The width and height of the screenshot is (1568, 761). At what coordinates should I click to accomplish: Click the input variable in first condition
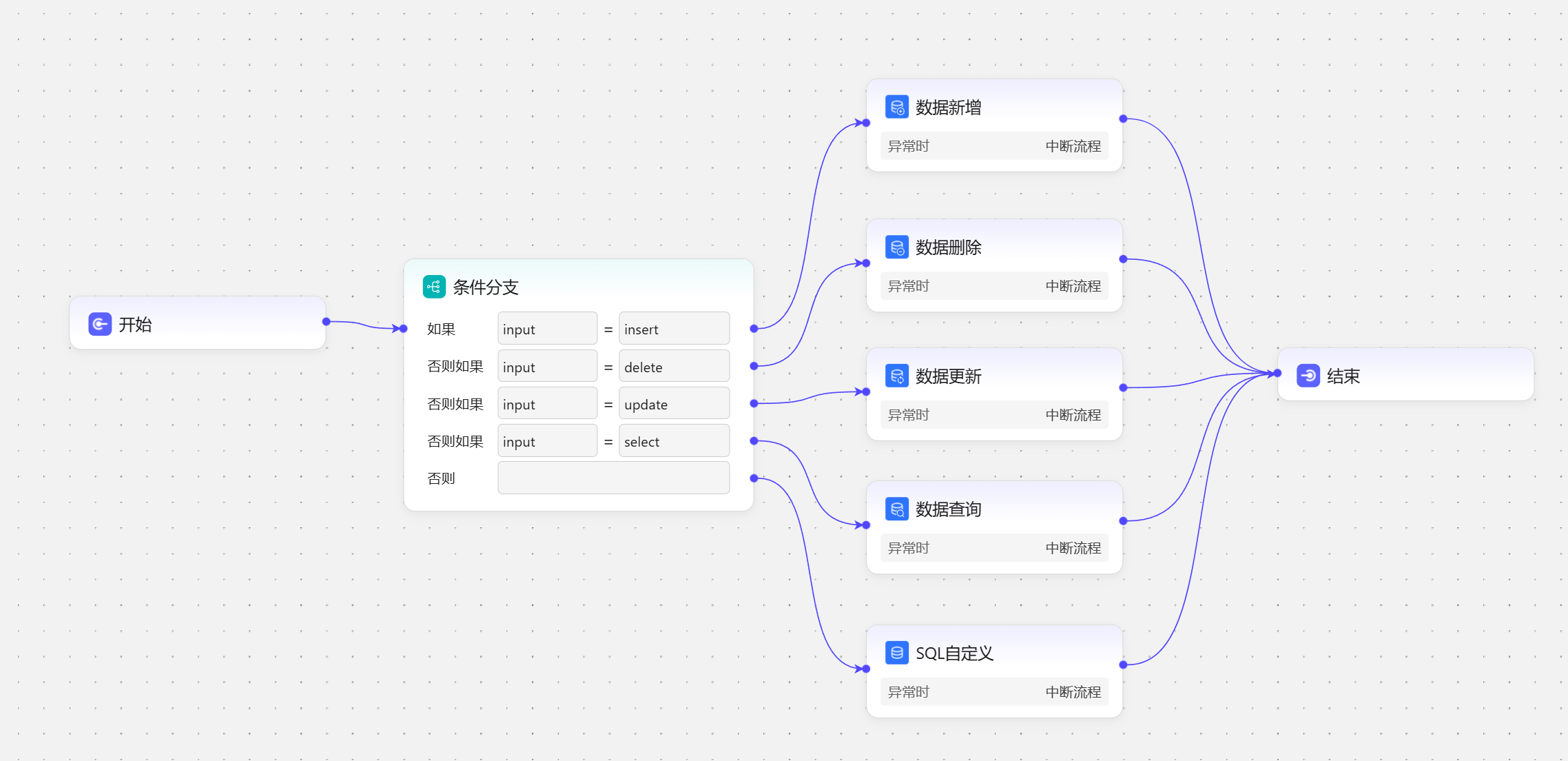pos(547,329)
